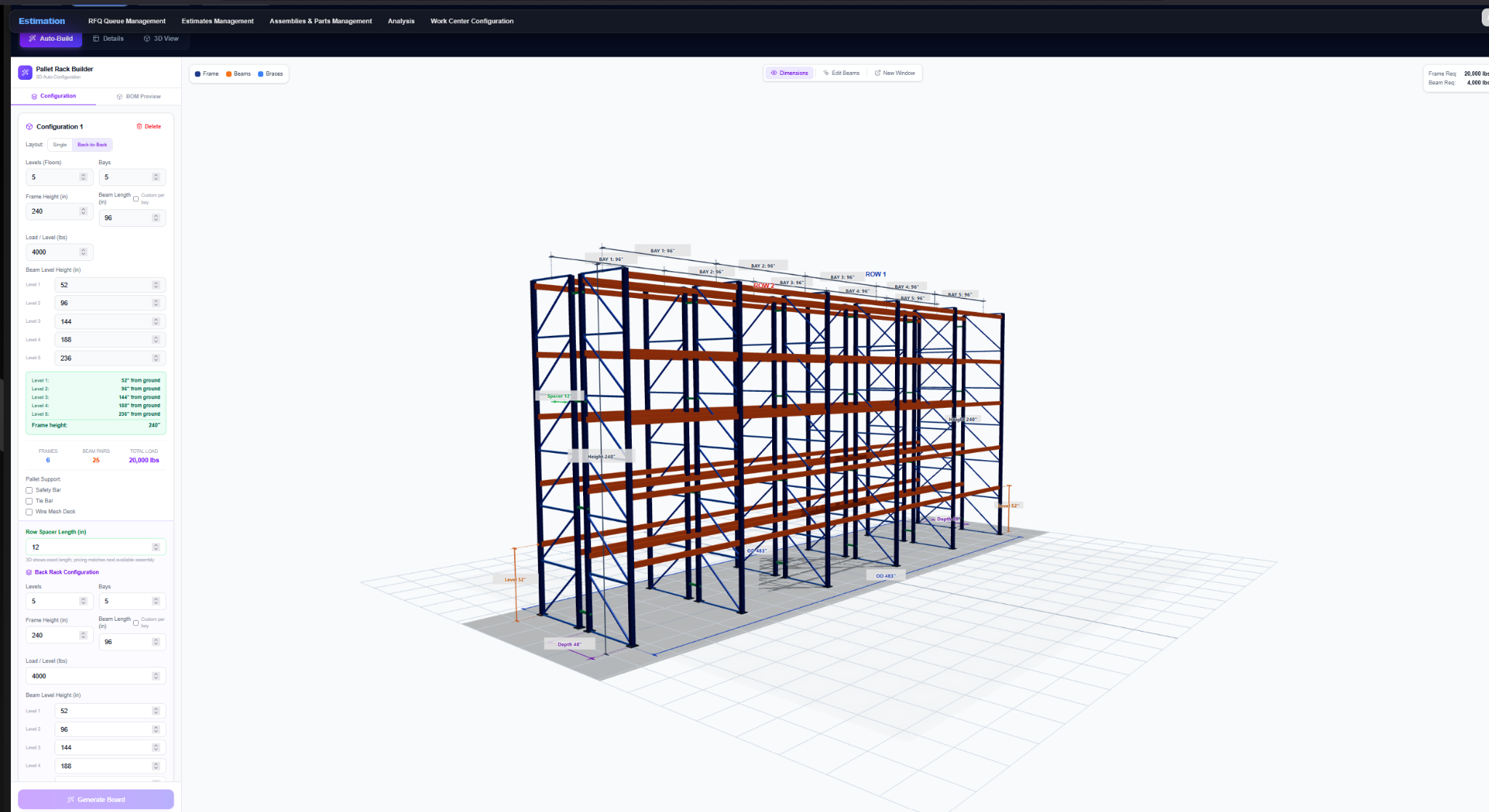Click the Dimensions eye icon
1489x812 pixels.
tap(774, 73)
